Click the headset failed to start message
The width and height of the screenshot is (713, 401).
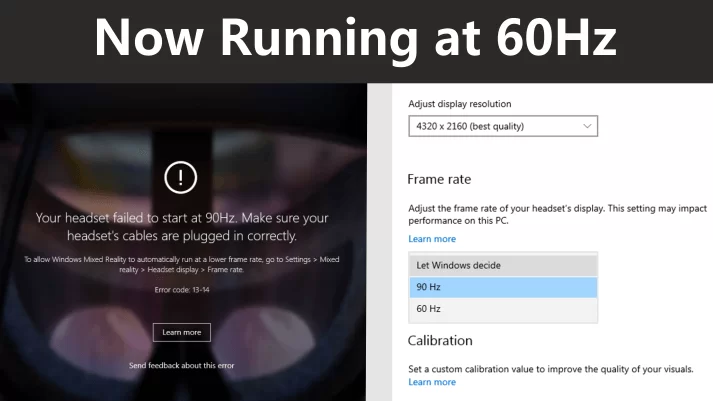click(x=181, y=226)
